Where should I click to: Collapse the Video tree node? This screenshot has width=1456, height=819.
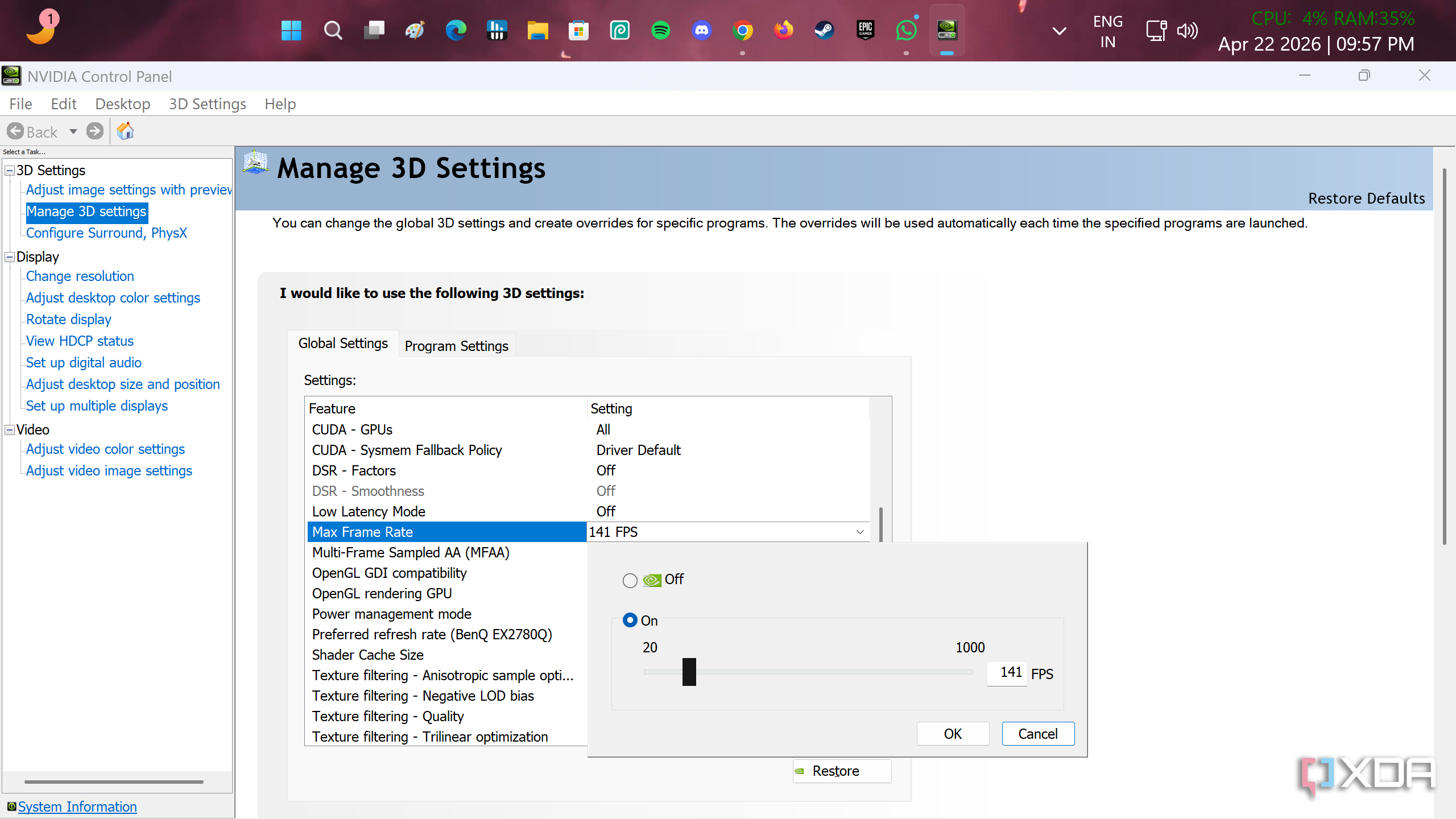click(10, 430)
